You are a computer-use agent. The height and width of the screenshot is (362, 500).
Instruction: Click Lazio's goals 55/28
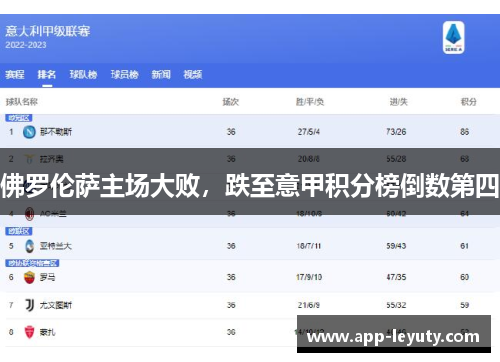point(396,159)
